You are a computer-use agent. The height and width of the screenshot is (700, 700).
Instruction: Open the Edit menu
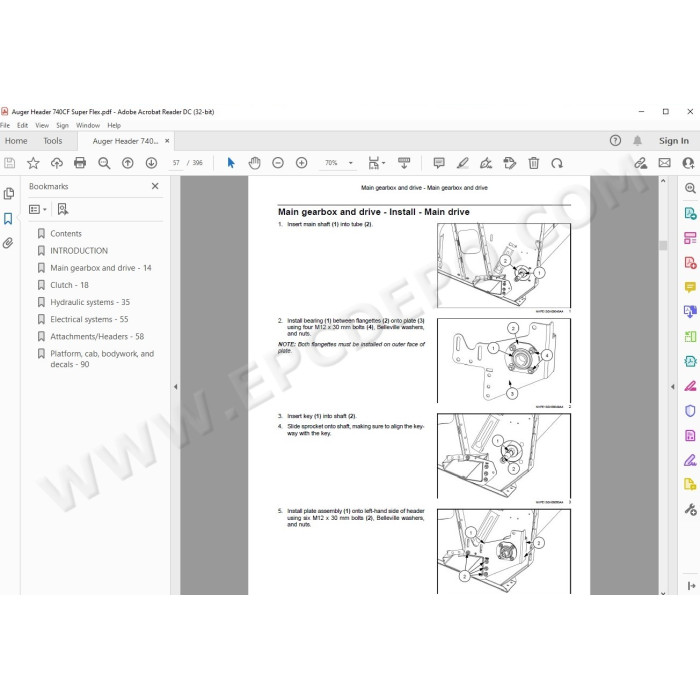pos(22,125)
